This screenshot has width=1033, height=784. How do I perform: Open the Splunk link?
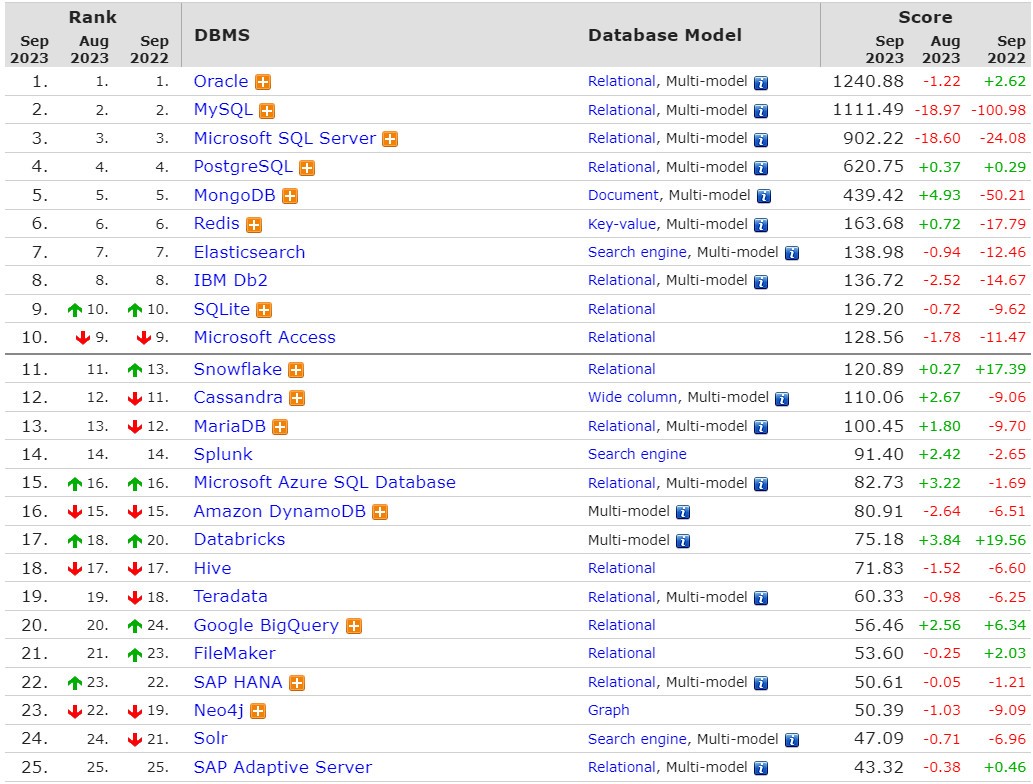click(223, 455)
